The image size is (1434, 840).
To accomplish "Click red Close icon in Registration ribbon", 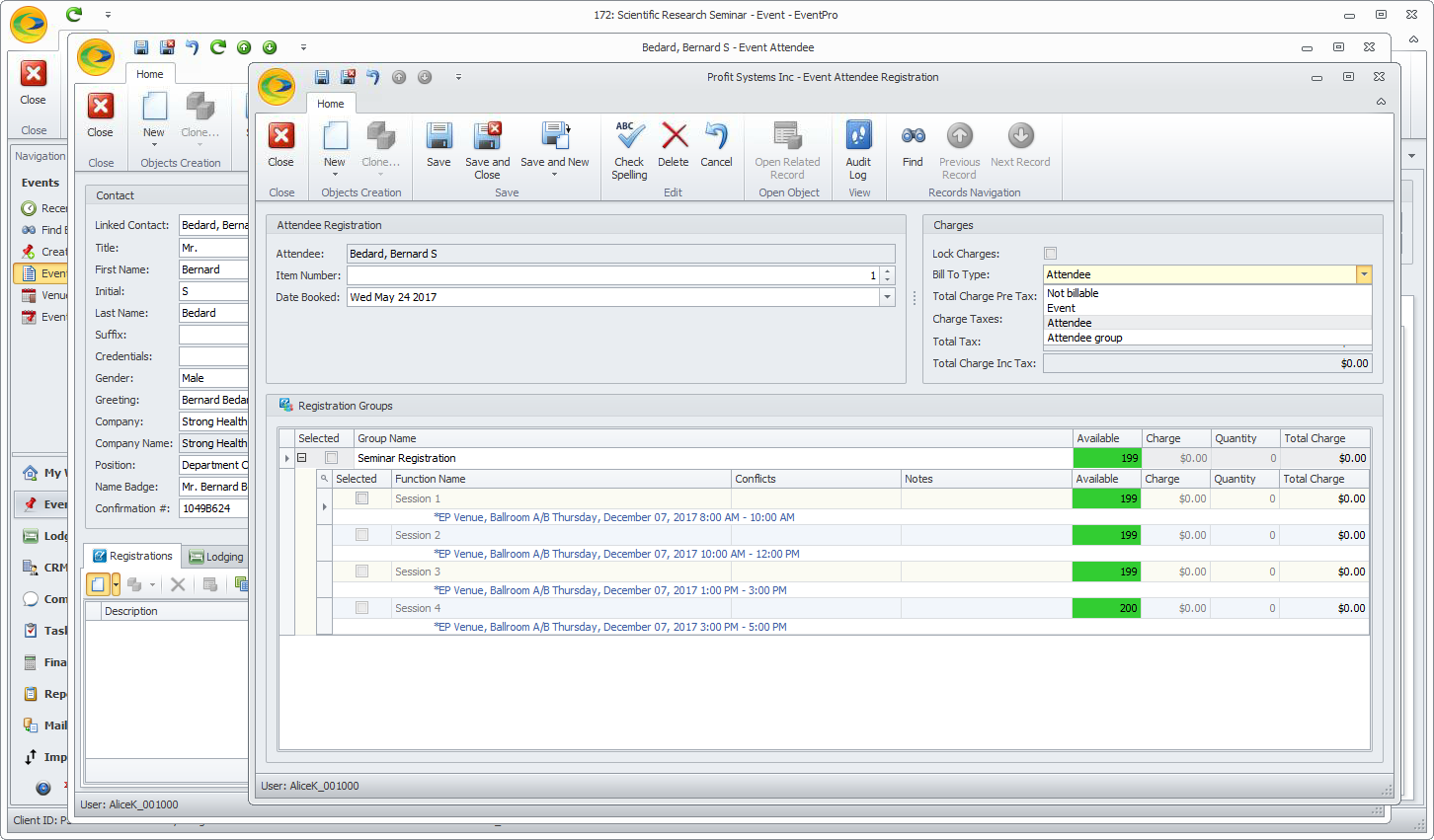I will tap(281, 135).
